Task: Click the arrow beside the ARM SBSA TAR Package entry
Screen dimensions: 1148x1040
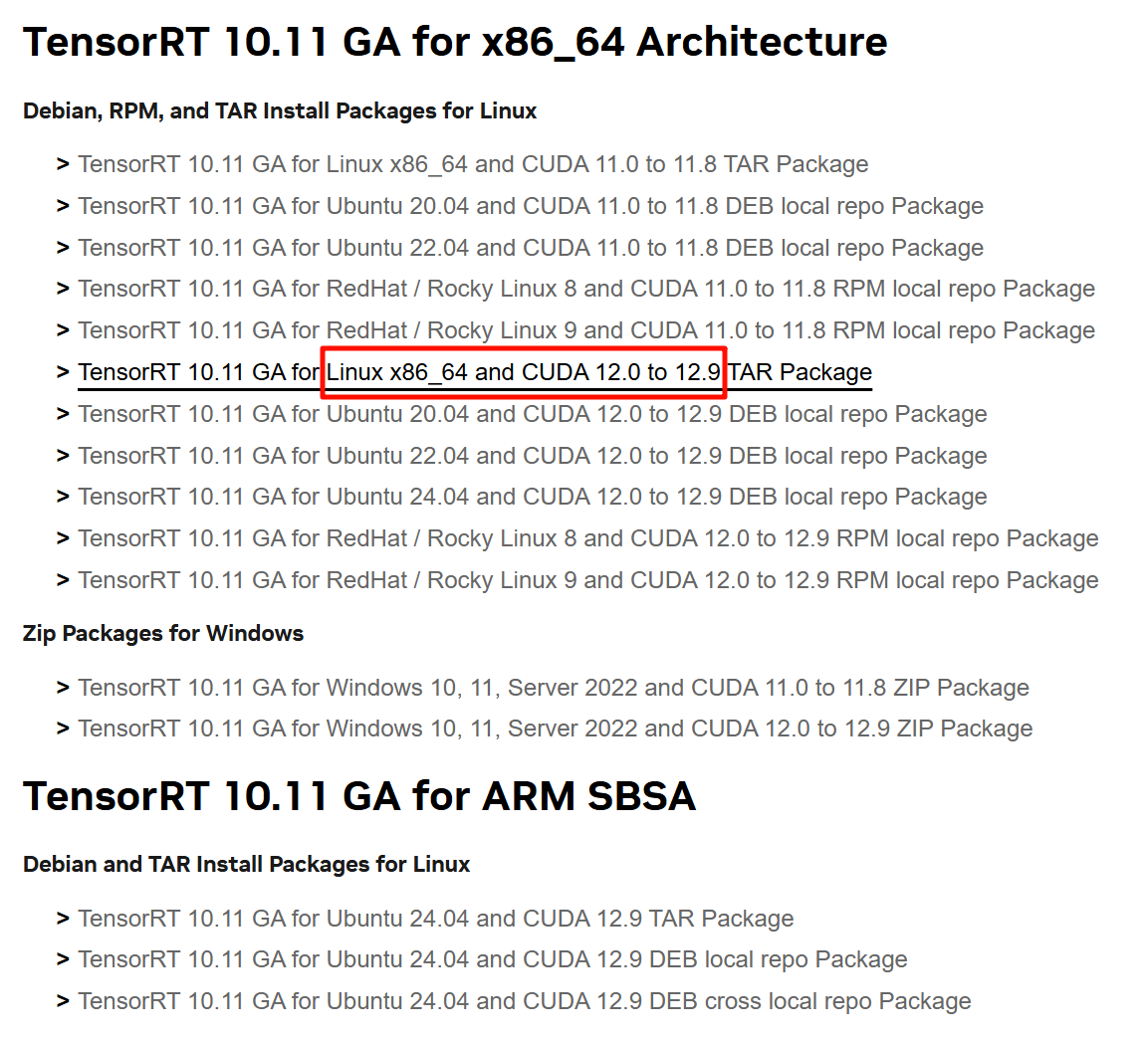Action: (63, 919)
